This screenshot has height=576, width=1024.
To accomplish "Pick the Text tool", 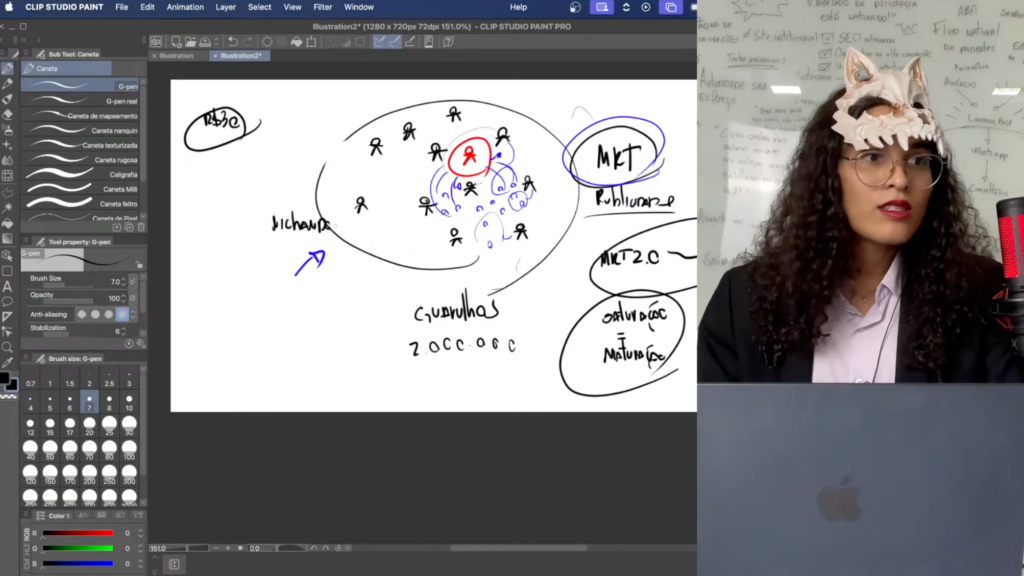I will (7, 286).
